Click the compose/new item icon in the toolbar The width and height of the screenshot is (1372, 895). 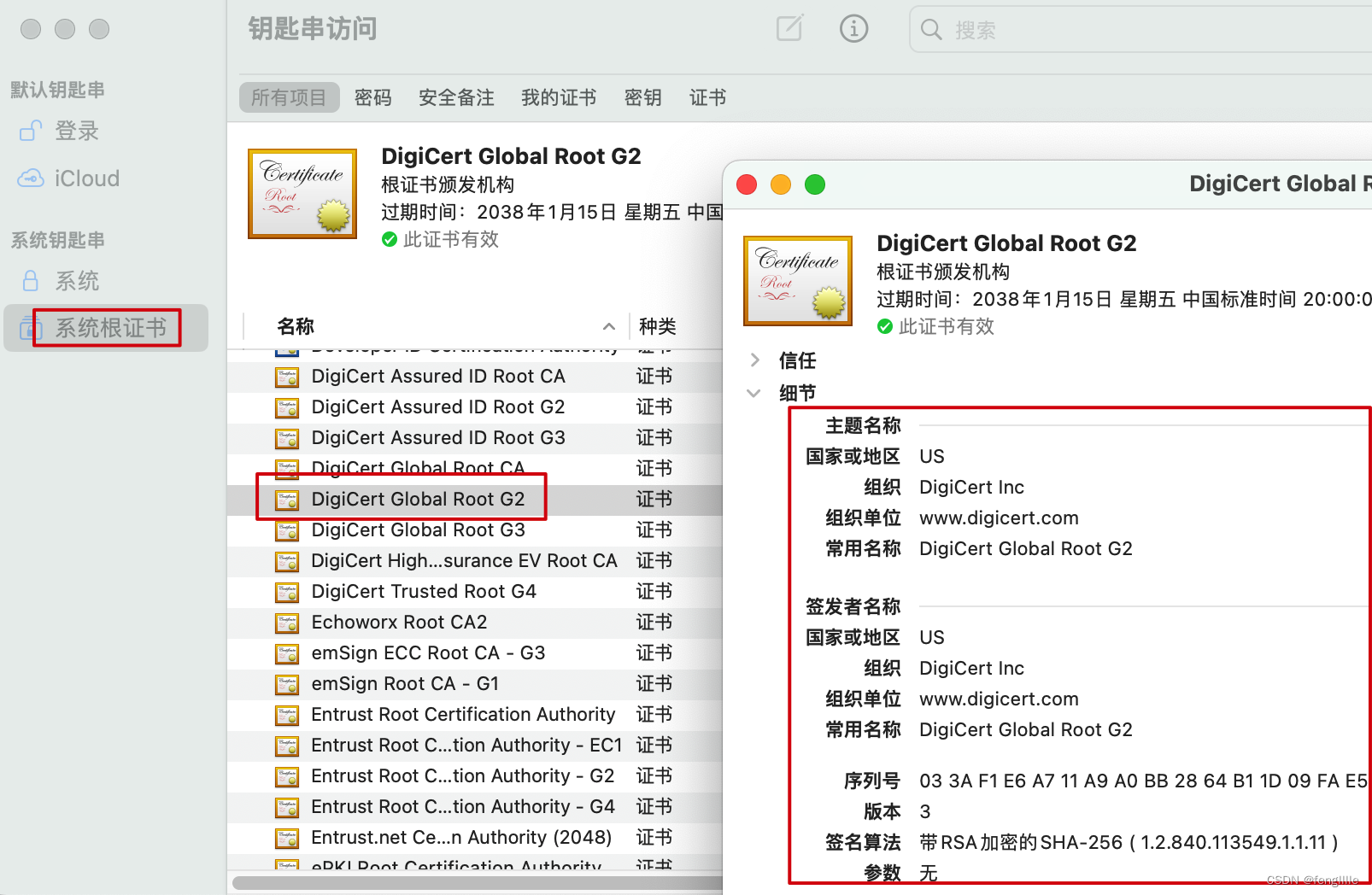789,28
